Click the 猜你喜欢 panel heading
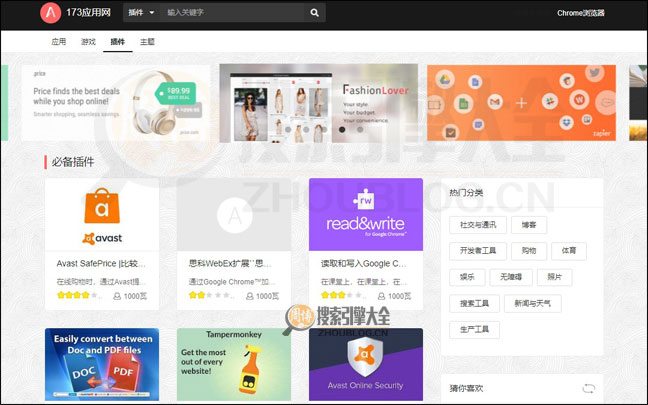Image resolution: width=648 pixels, height=405 pixels. [x=466, y=388]
